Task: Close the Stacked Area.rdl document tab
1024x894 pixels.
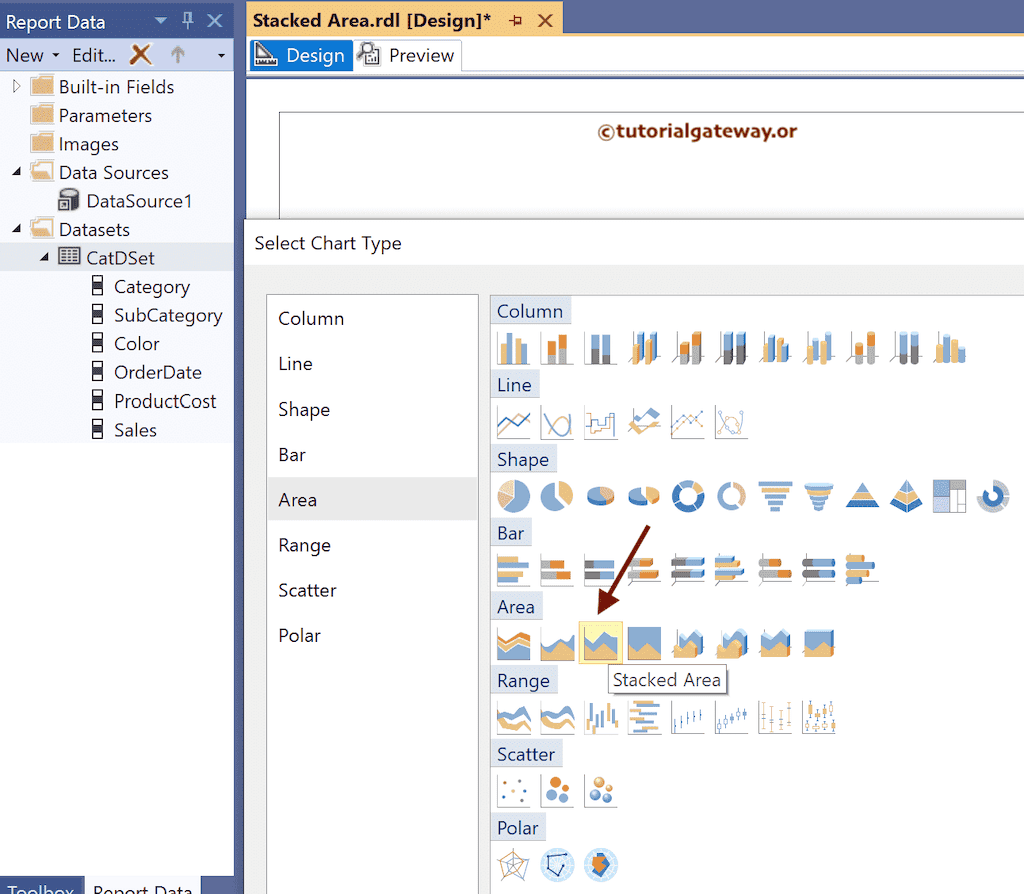Action: (x=545, y=20)
